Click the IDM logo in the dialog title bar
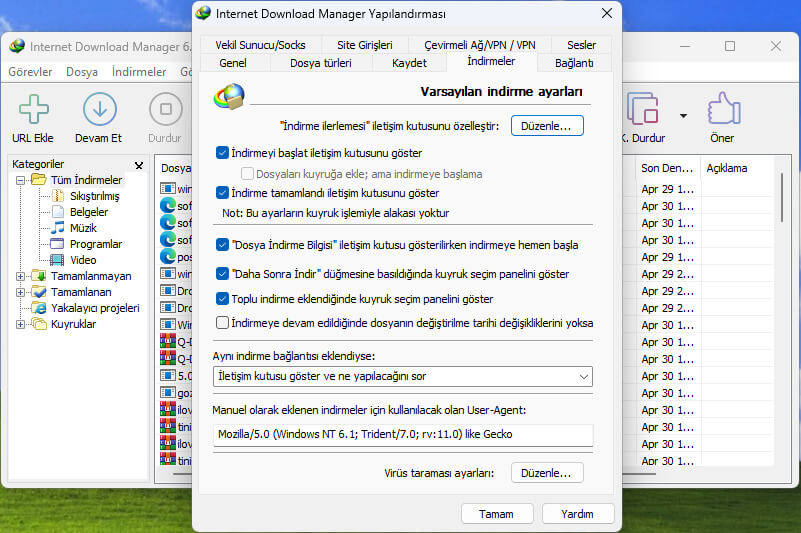 [203, 13]
